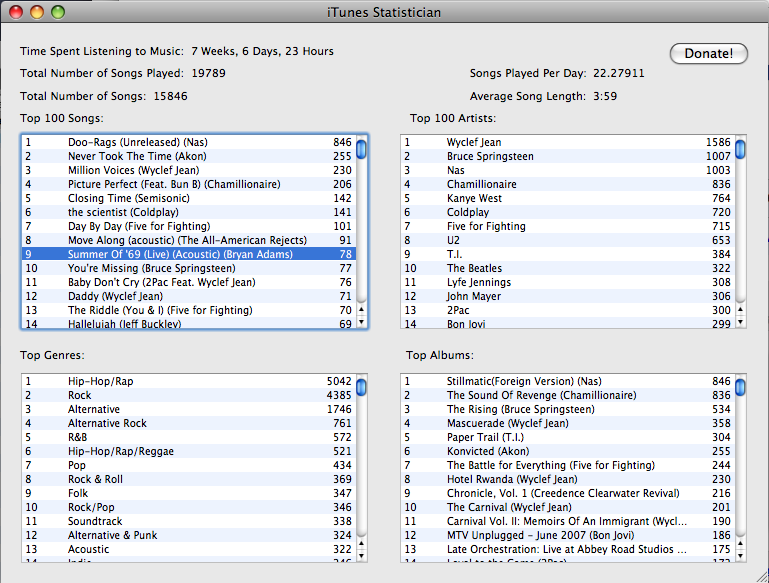
Task: Select artist Lyfe Jennings
Action: [x=568, y=282]
